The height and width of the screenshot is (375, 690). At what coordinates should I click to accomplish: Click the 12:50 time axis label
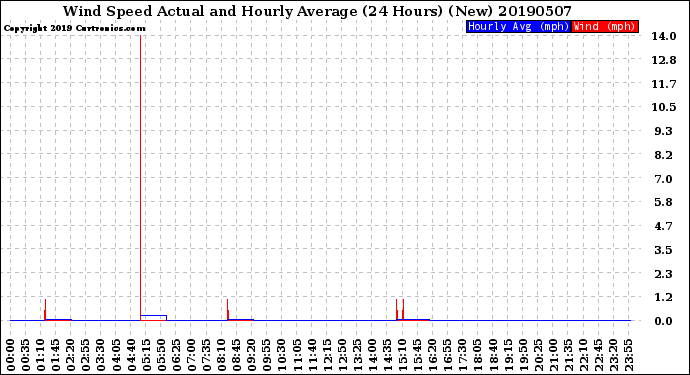tap(343, 355)
